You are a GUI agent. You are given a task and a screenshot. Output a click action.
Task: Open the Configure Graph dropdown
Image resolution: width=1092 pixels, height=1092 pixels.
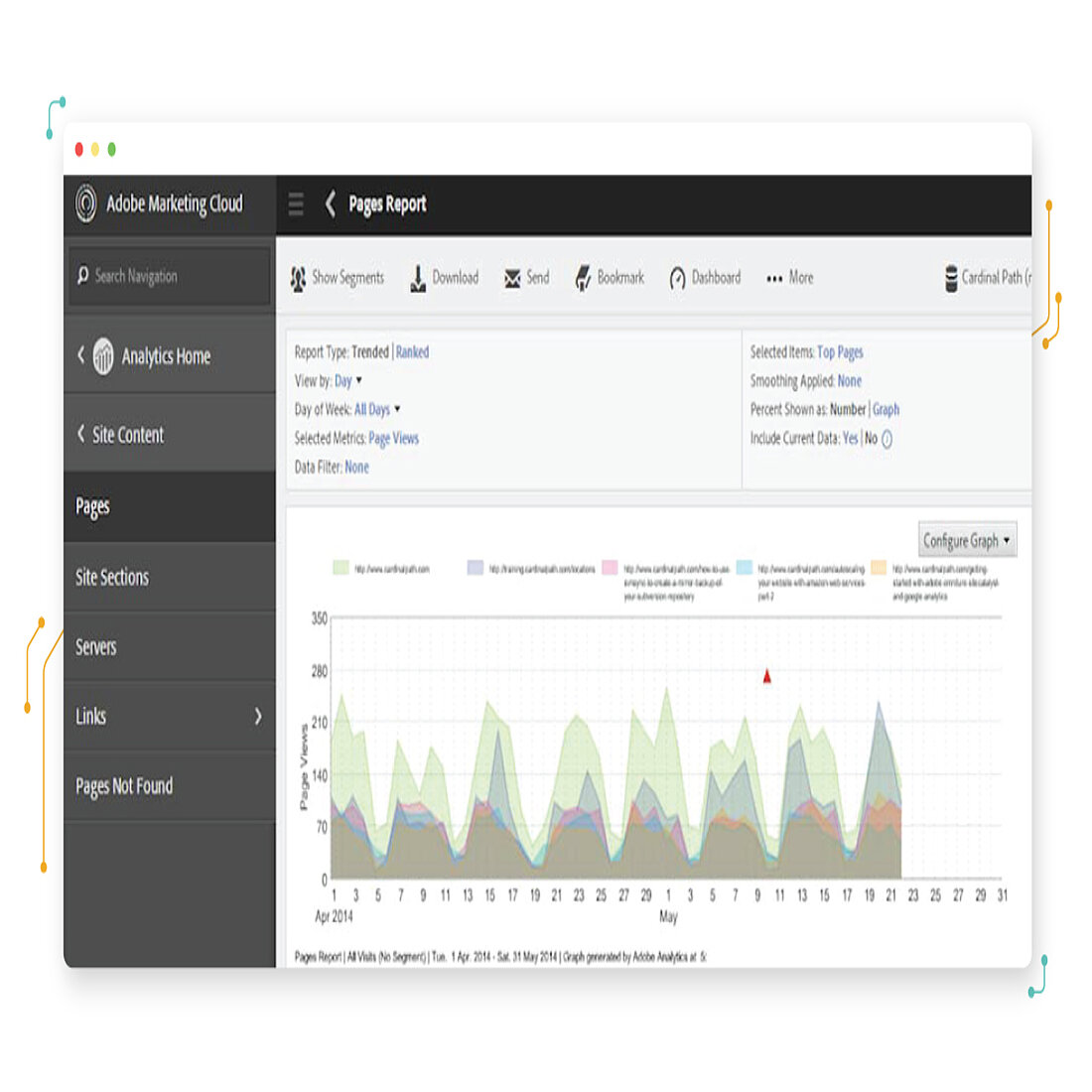coord(966,541)
